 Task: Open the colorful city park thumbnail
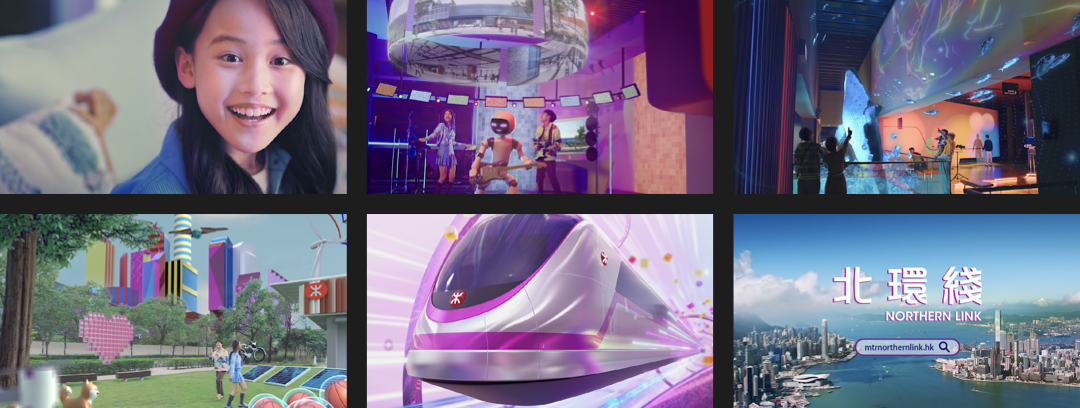click(x=173, y=311)
